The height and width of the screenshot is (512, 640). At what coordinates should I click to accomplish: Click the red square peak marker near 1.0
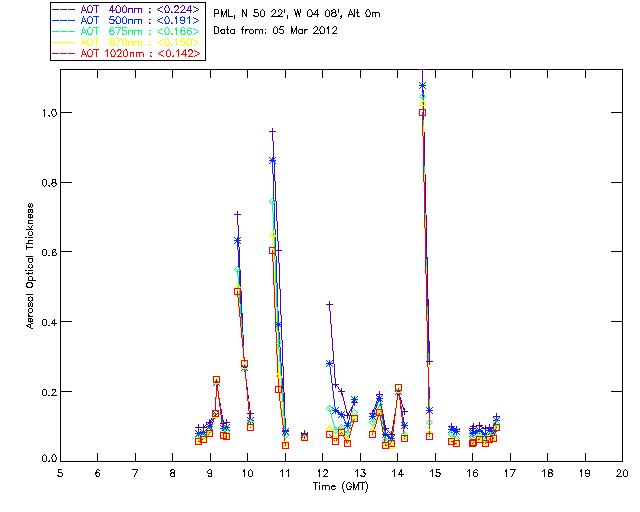tap(422, 112)
